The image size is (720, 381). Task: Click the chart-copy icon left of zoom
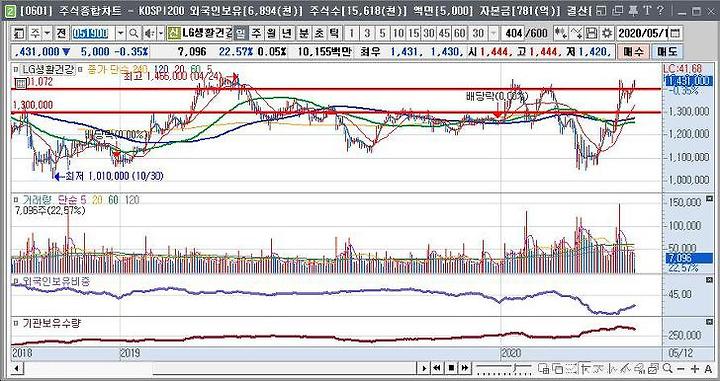point(653,368)
